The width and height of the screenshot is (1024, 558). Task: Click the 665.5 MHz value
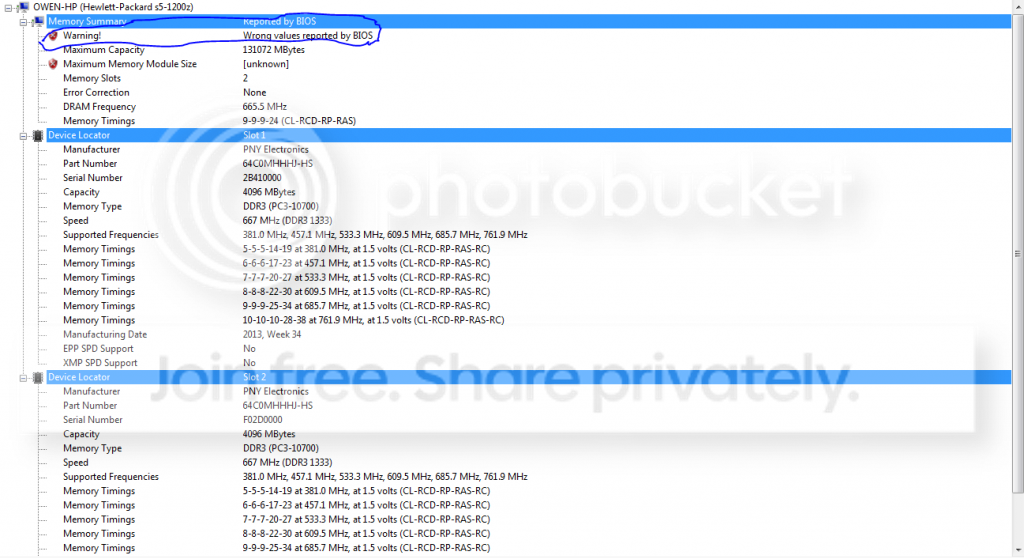tap(264, 107)
